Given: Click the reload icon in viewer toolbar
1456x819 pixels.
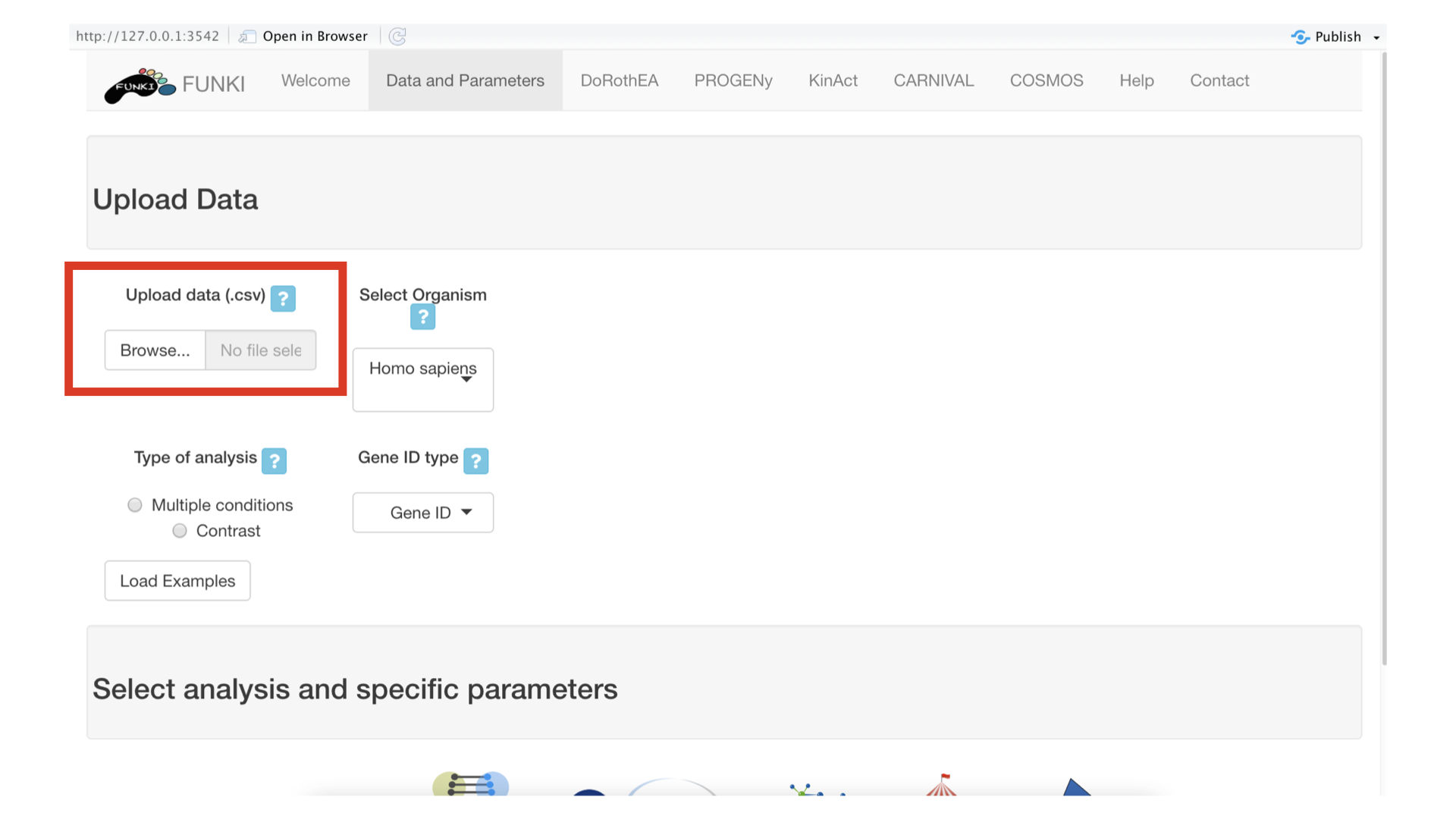Looking at the screenshot, I should tap(397, 36).
